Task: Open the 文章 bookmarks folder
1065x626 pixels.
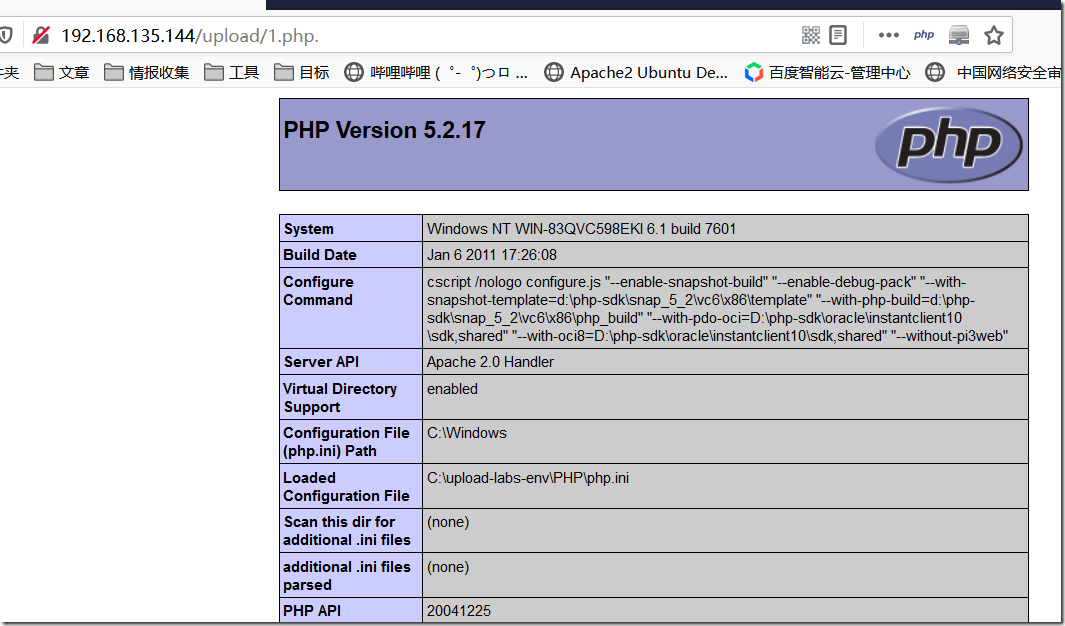Action: [x=62, y=72]
